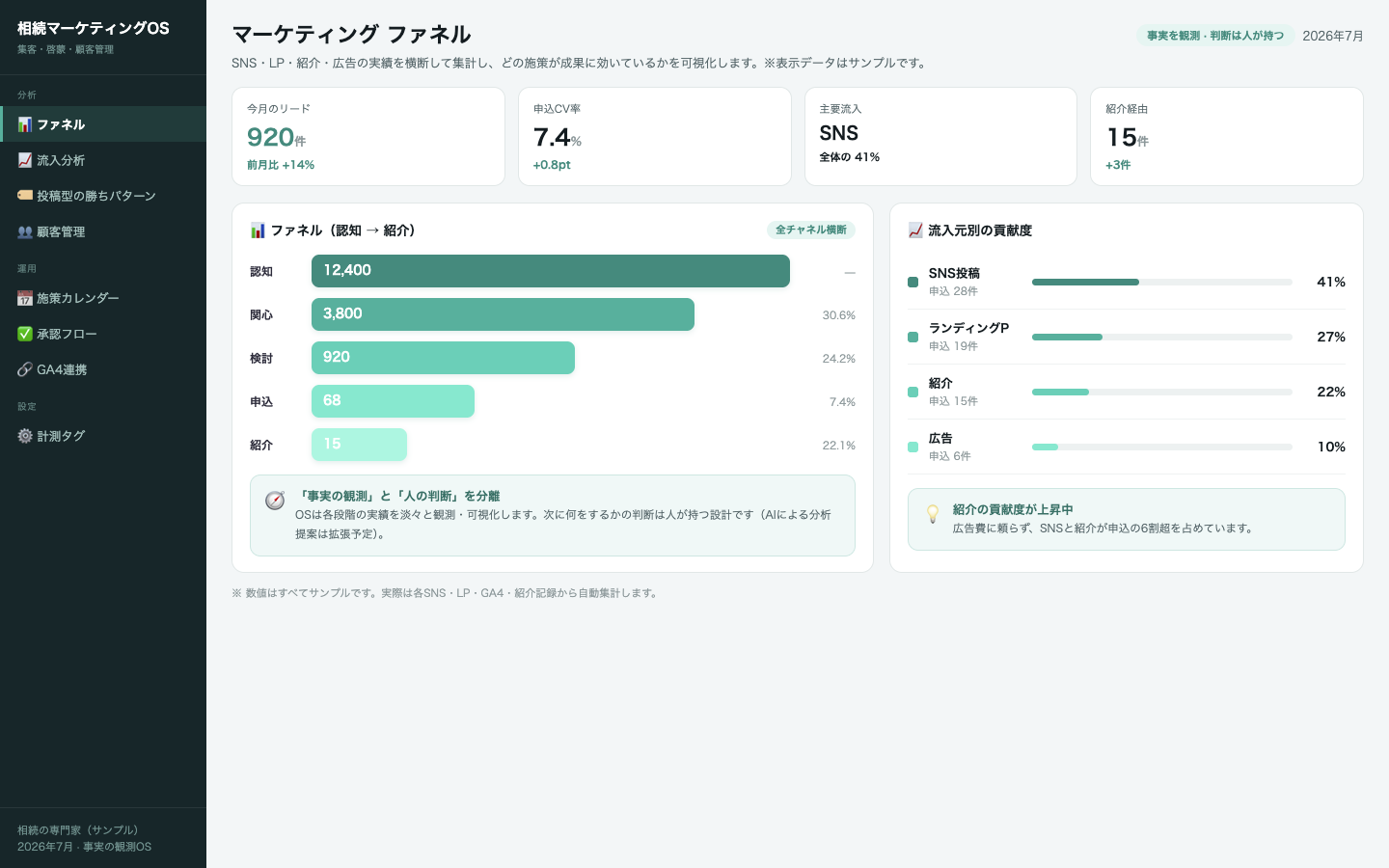Click the 広告 contribution progress bar
This screenshot has width=1389, height=868.
point(1162,447)
